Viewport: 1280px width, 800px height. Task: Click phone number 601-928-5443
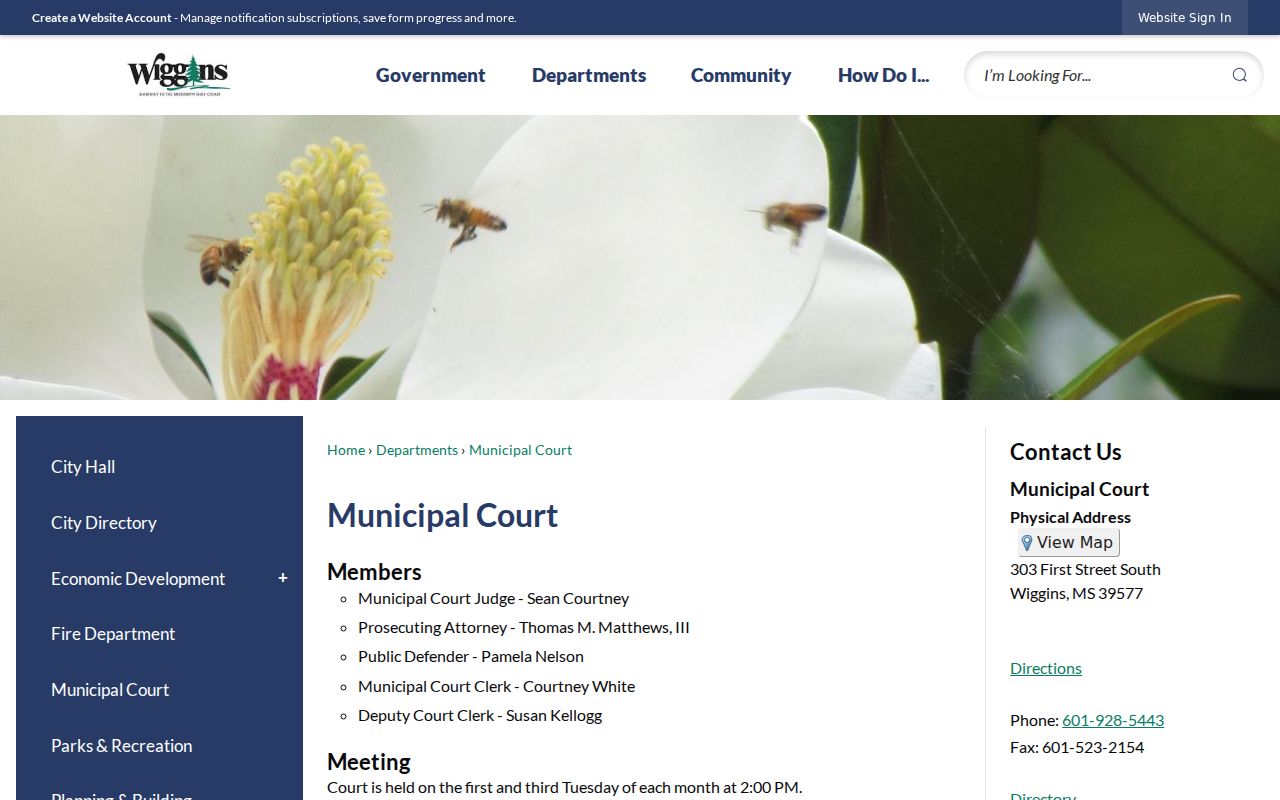[1113, 720]
